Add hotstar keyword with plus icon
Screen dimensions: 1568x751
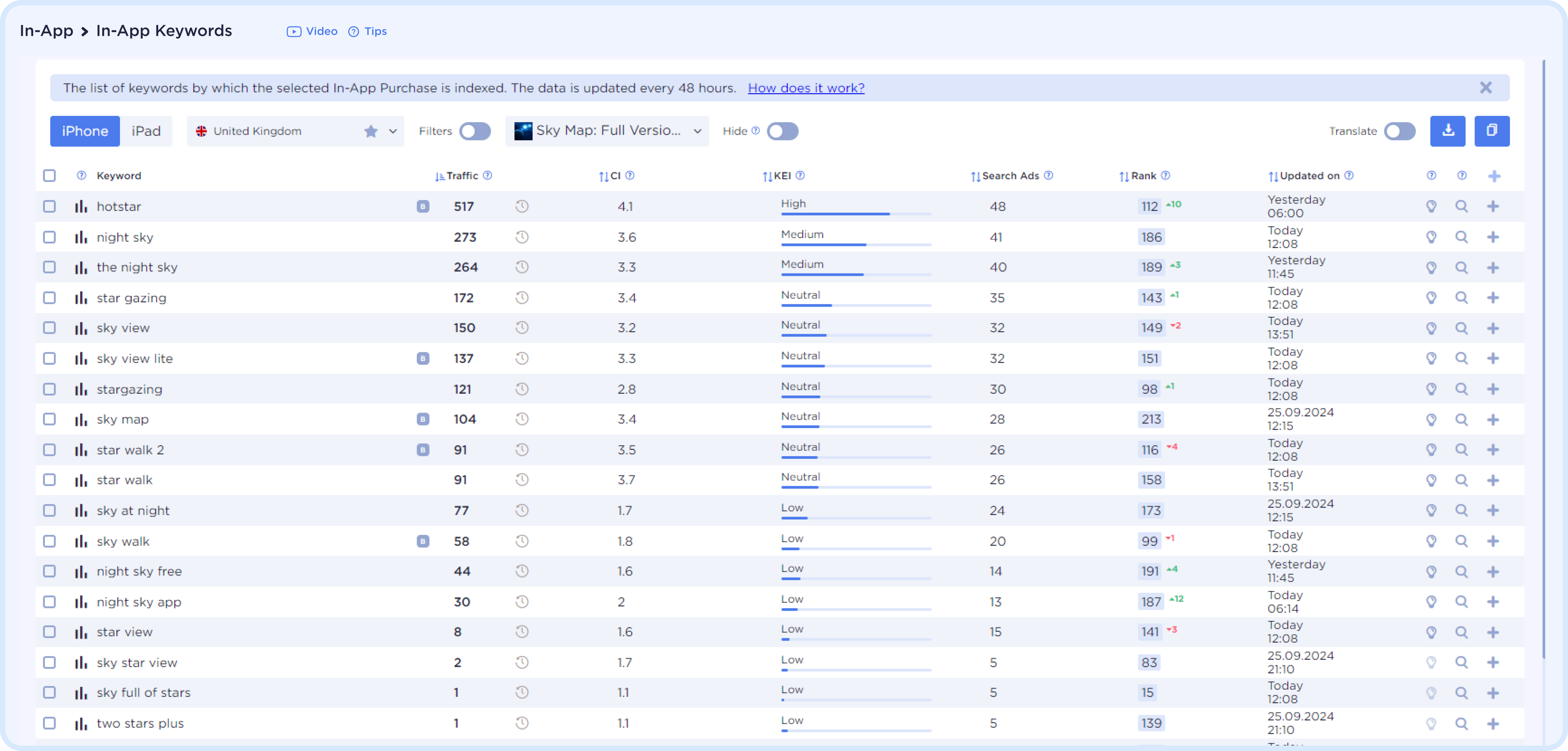pos(1493,206)
